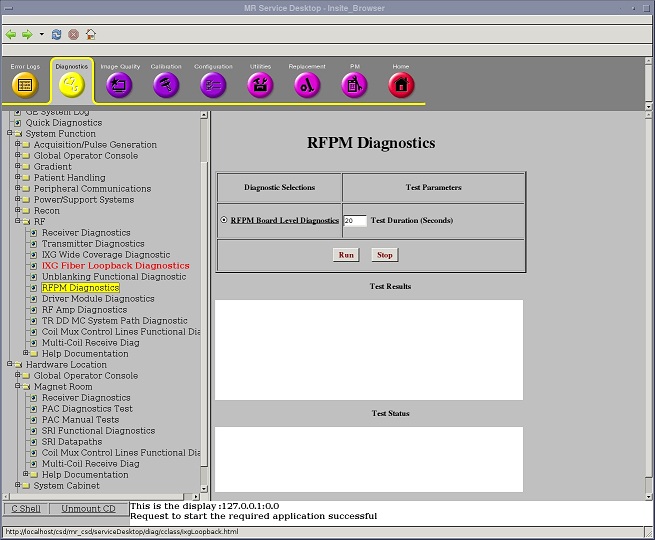
Task: Open IXG Fiber Loopback Diagnostics
Action: point(115,266)
